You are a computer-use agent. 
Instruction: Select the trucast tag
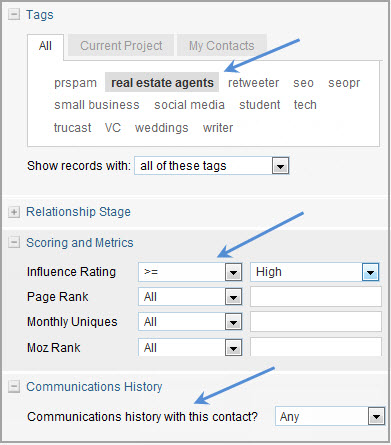[x=73, y=128]
